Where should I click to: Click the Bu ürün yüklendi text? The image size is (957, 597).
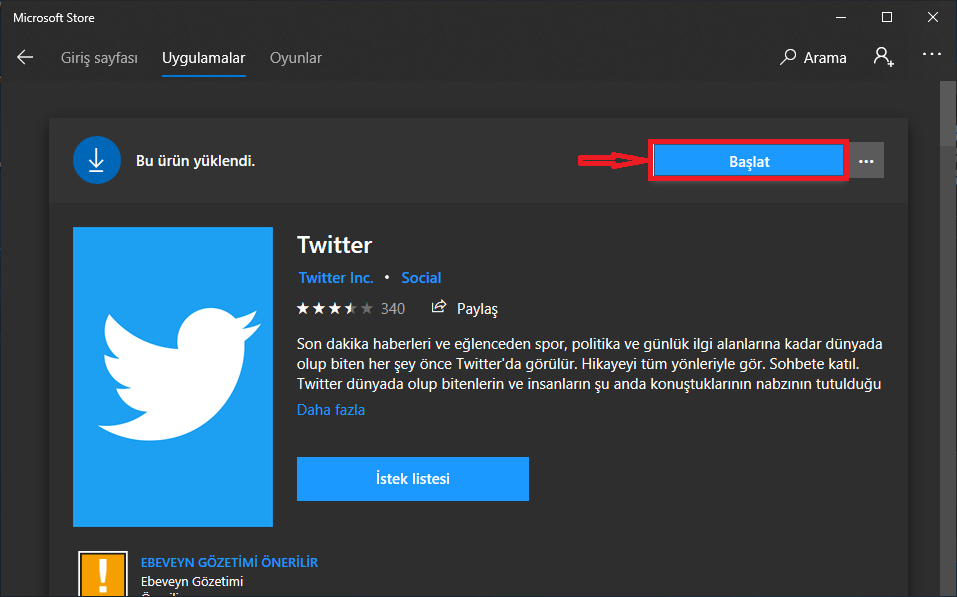coord(195,161)
